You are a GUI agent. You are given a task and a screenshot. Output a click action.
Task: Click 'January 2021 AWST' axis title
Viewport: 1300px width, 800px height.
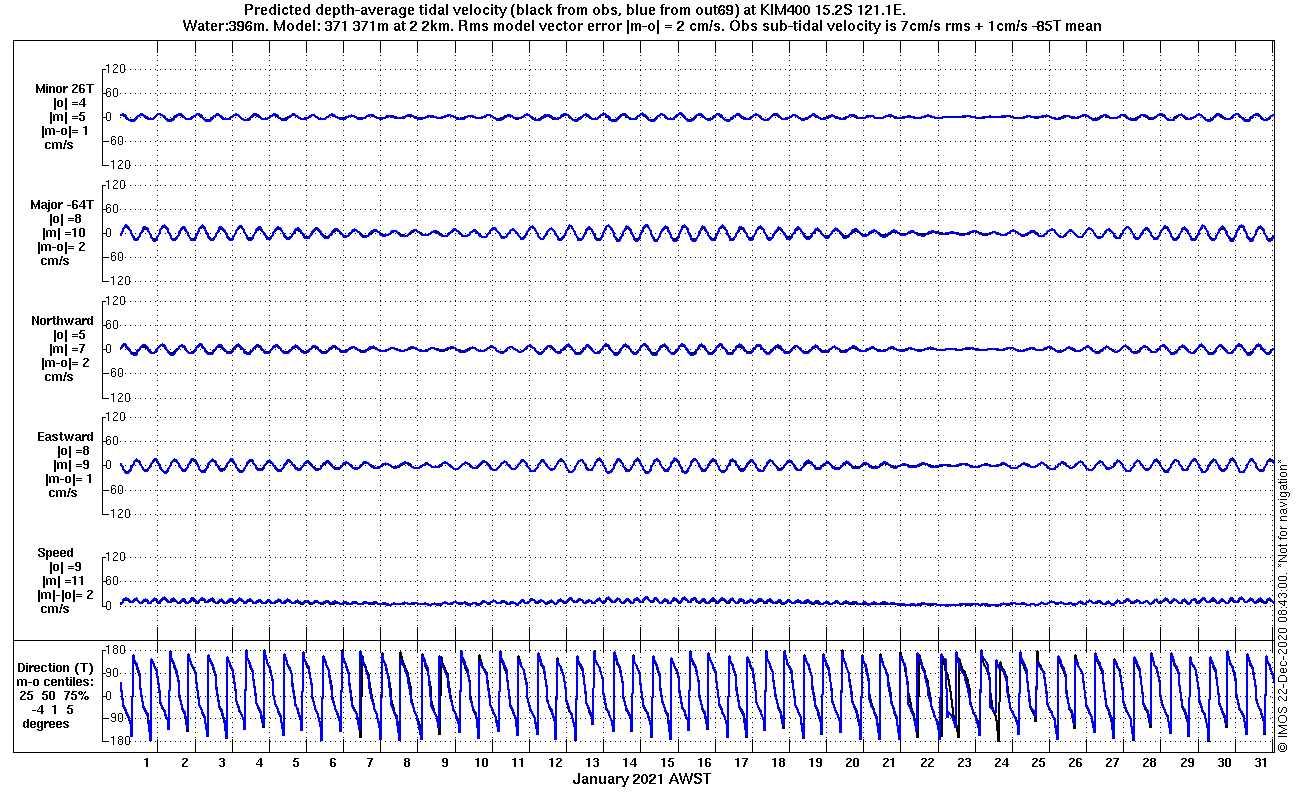tap(642, 779)
